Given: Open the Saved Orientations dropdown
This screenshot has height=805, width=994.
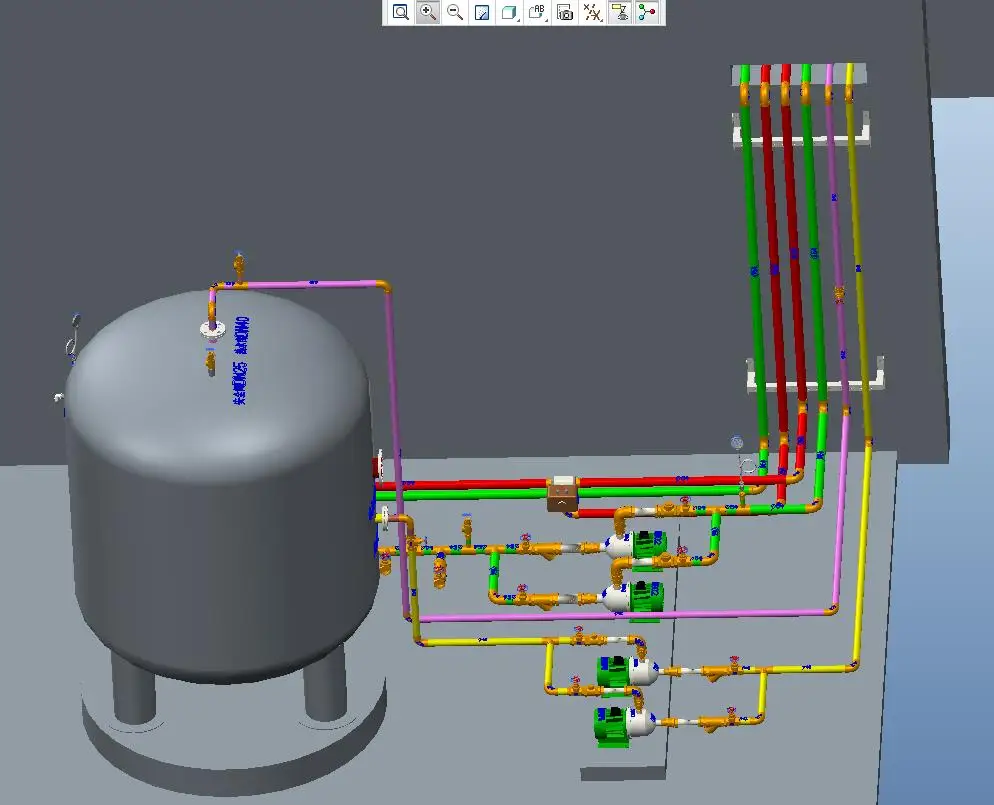Looking at the screenshot, I should [x=537, y=12].
